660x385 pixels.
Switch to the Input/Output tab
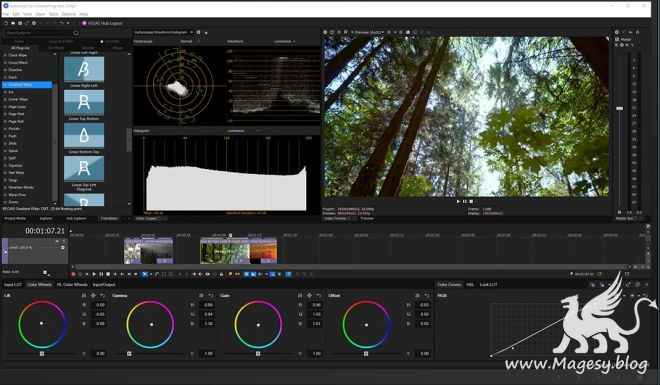coord(104,285)
